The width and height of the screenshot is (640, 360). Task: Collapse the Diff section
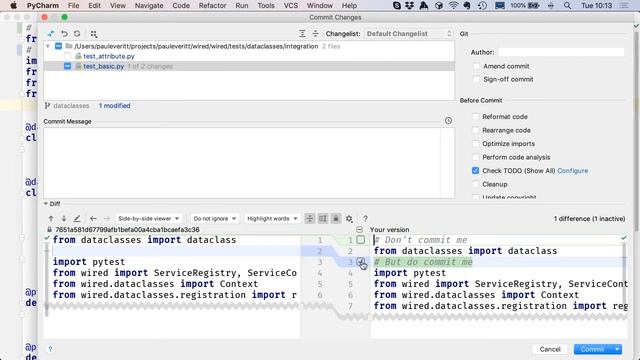(46, 204)
